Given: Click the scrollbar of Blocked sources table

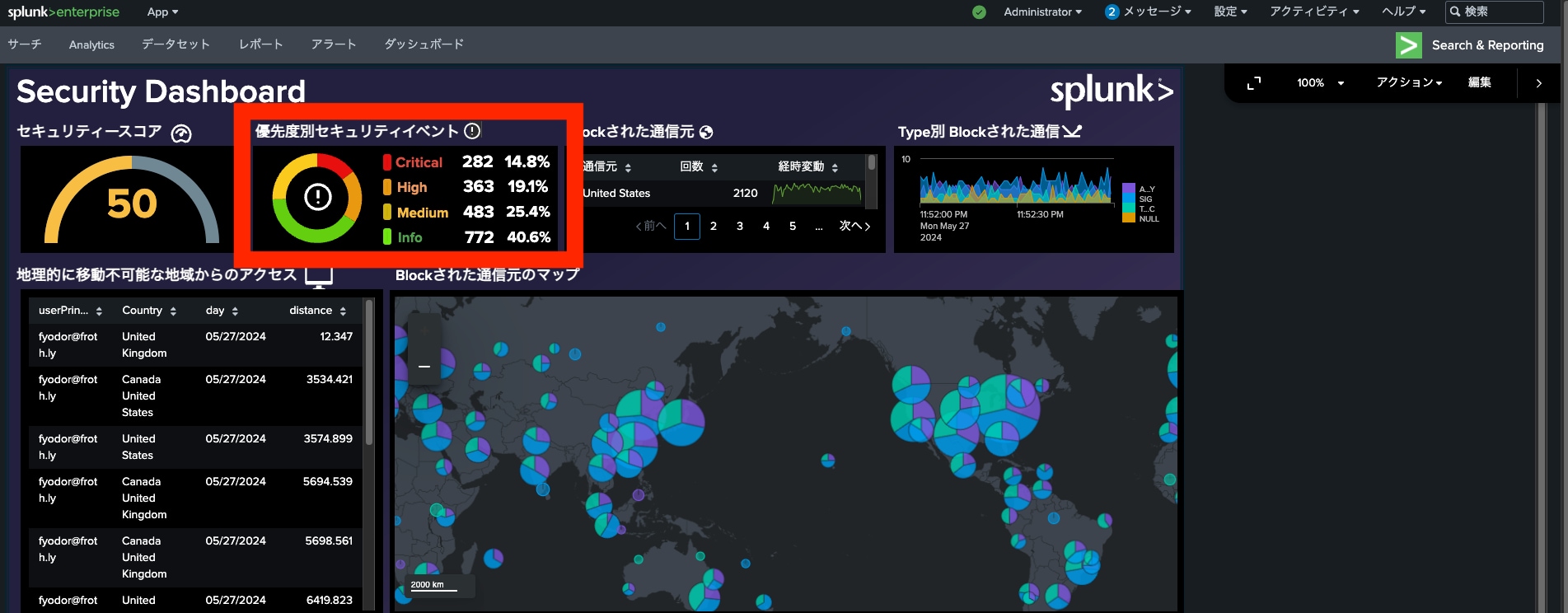Looking at the screenshot, I should coord(872,163).
